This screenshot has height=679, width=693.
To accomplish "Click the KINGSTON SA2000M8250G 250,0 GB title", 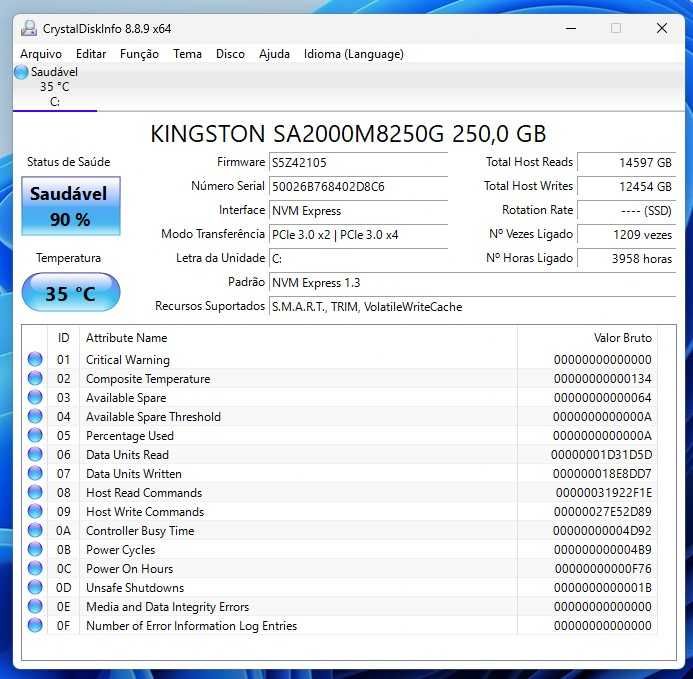I will click(348, 134).
